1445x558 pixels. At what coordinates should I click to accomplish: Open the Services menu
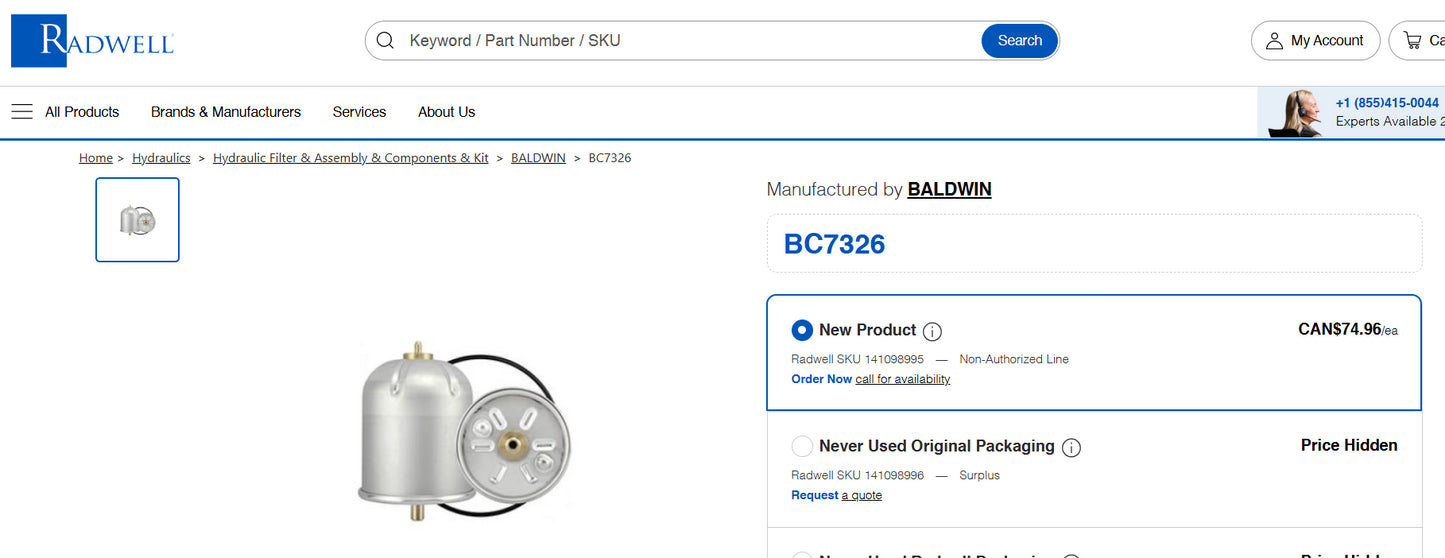click(x=359, y=112)
